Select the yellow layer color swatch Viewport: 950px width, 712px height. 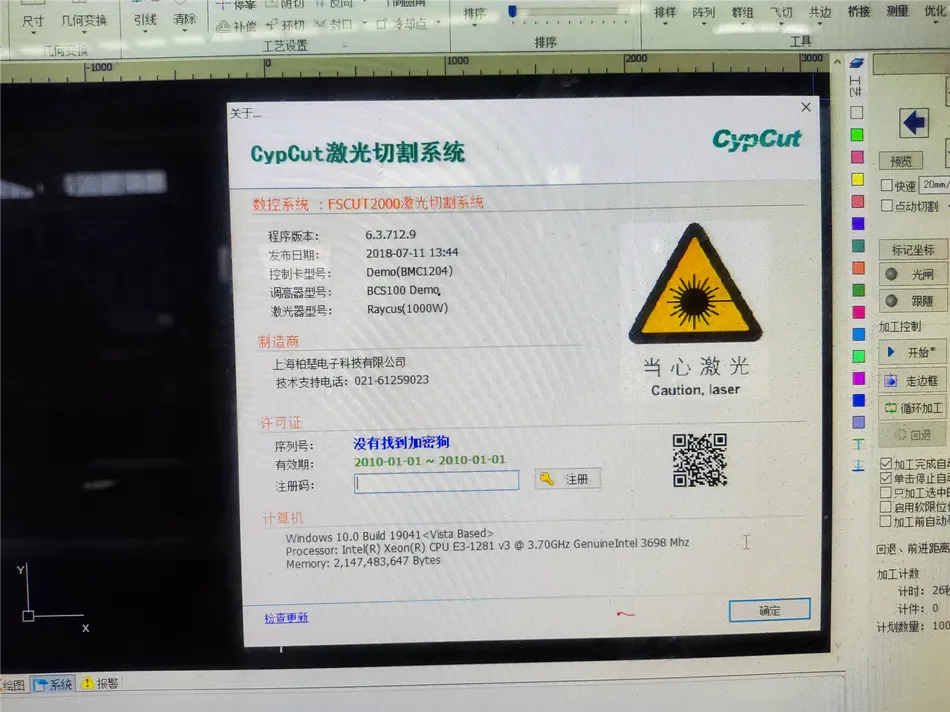tap(857, 179)
